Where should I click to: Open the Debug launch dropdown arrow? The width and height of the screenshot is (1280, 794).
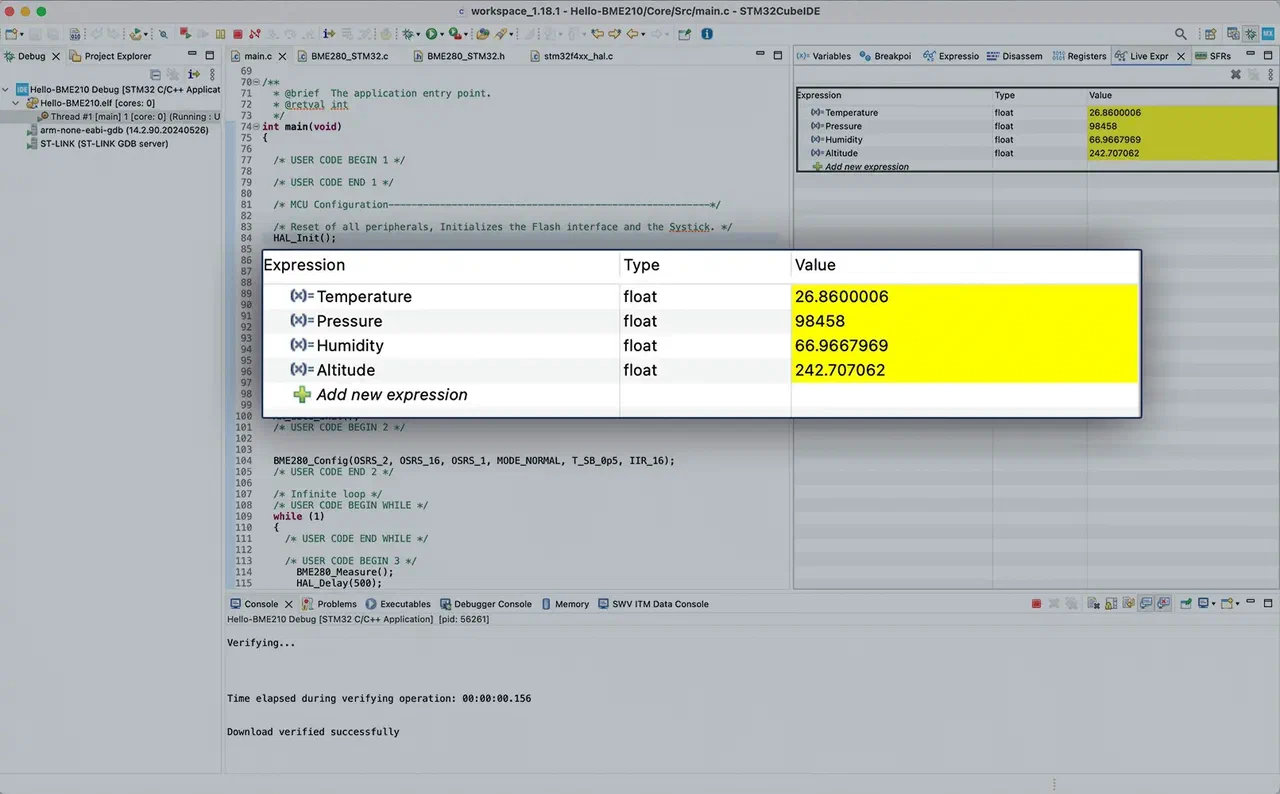tap(418, 34)
